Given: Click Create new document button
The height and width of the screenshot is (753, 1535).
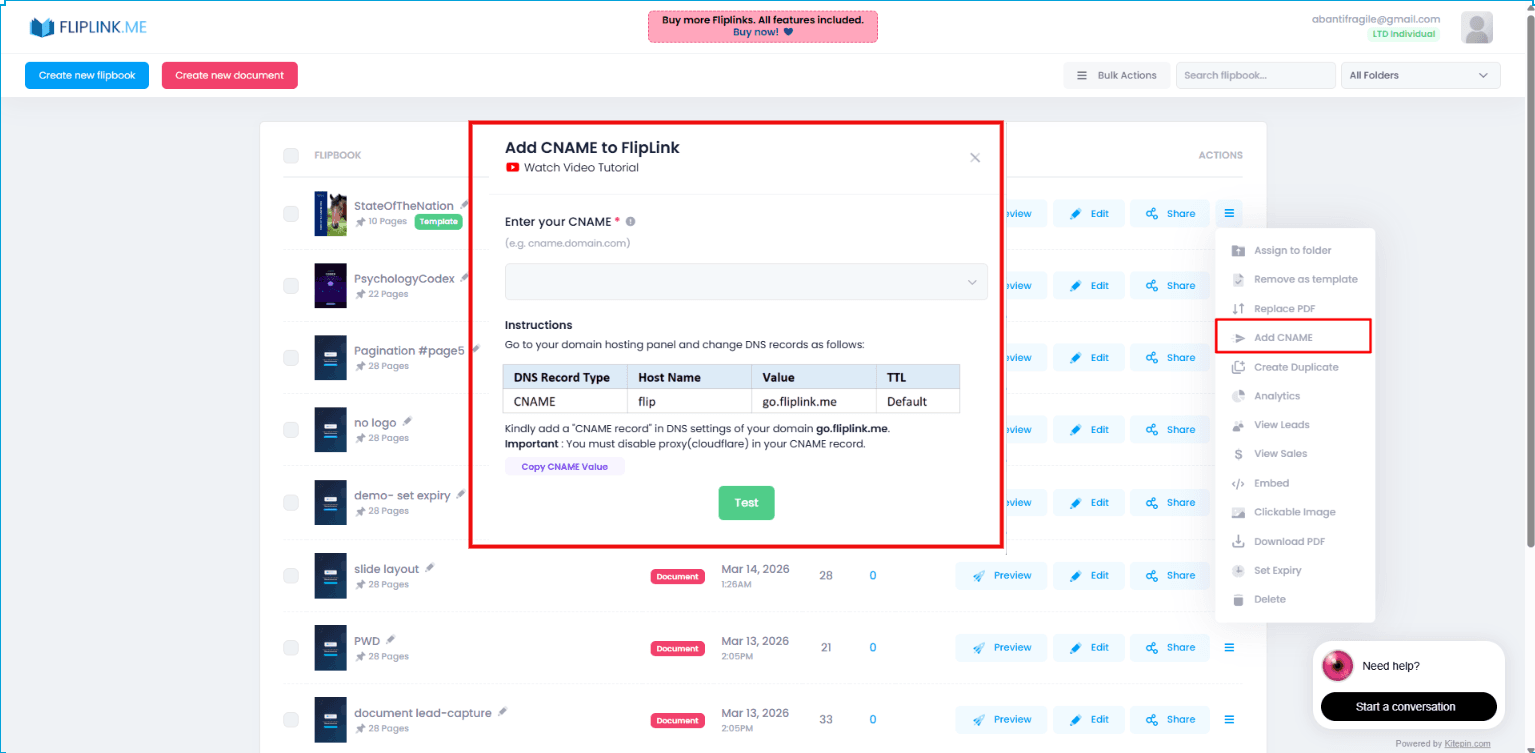Looking at the screenshot, I should [230, 75].
